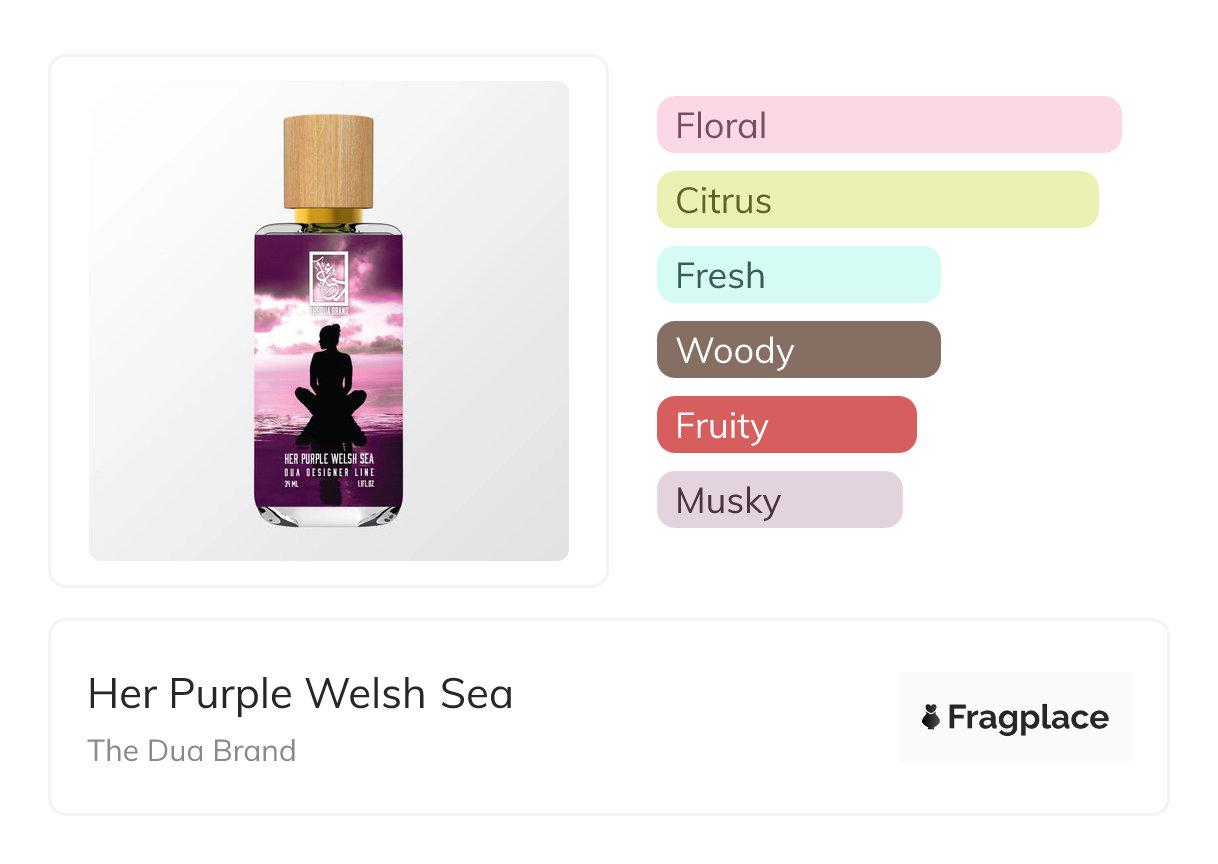
Task: Click the Fragplace wordmark text
Action: point(1028,717)
